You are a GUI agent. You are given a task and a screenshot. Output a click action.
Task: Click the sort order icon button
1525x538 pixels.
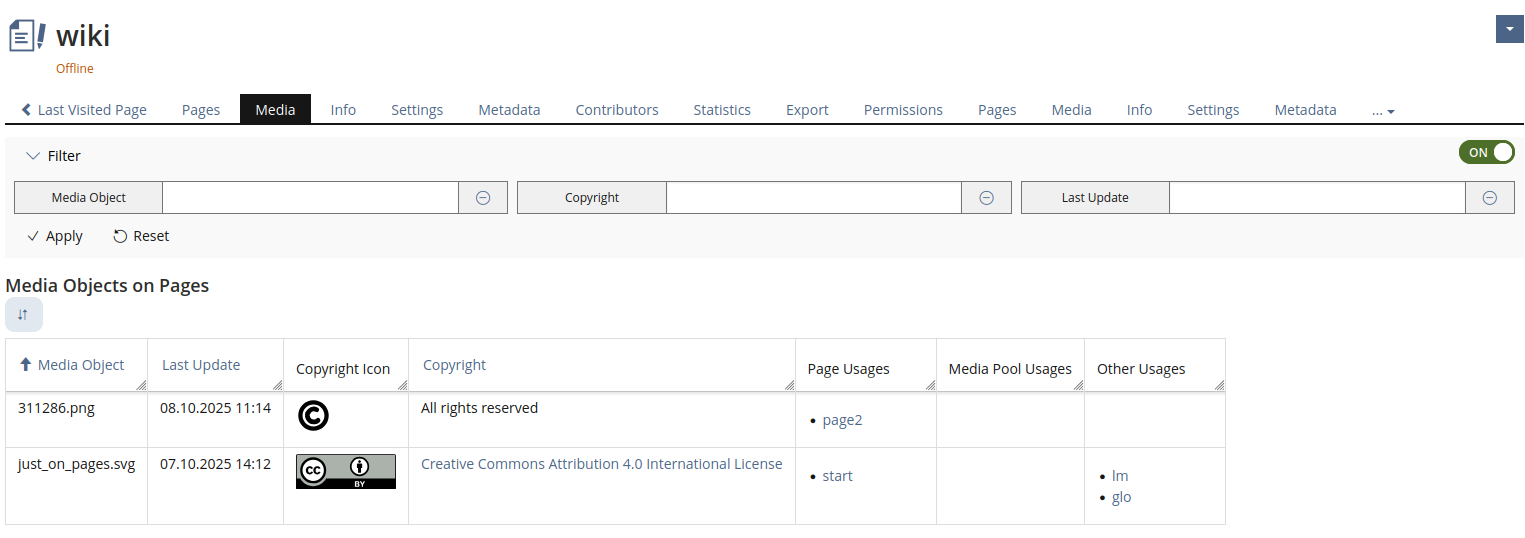pos(24,314)
